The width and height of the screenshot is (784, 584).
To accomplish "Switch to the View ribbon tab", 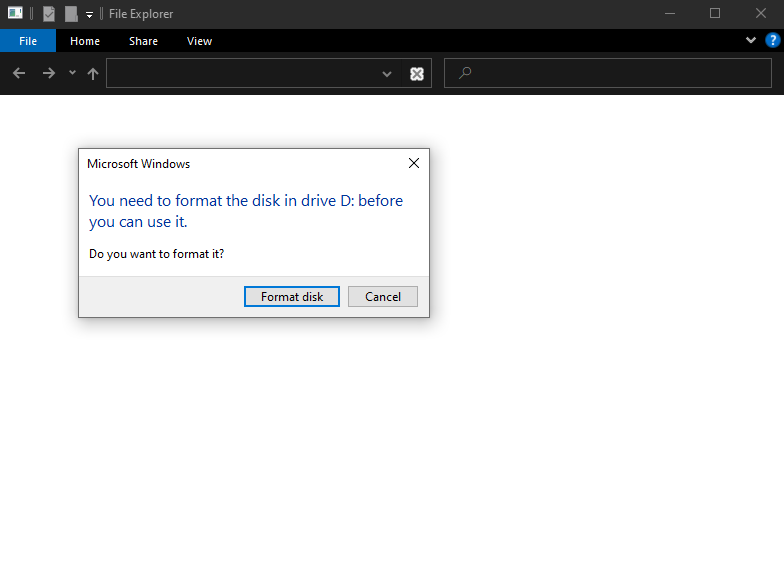I will coord(200,41).
